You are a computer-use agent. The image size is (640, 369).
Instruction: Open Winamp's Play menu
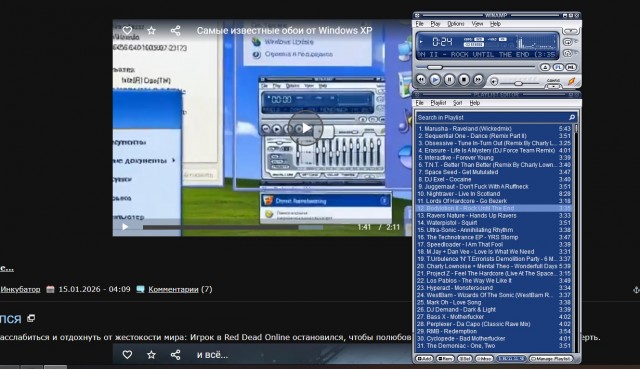coord(436,24)
